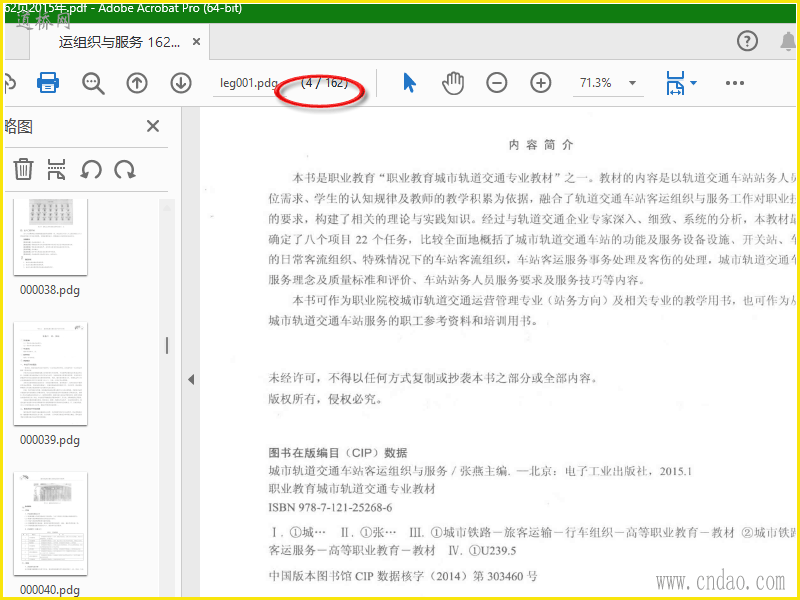The height and width of the screenshot is (600, 800).
Task: Click the 图书在版编目（CIP）数据 heading
Action: click(338, 453)
